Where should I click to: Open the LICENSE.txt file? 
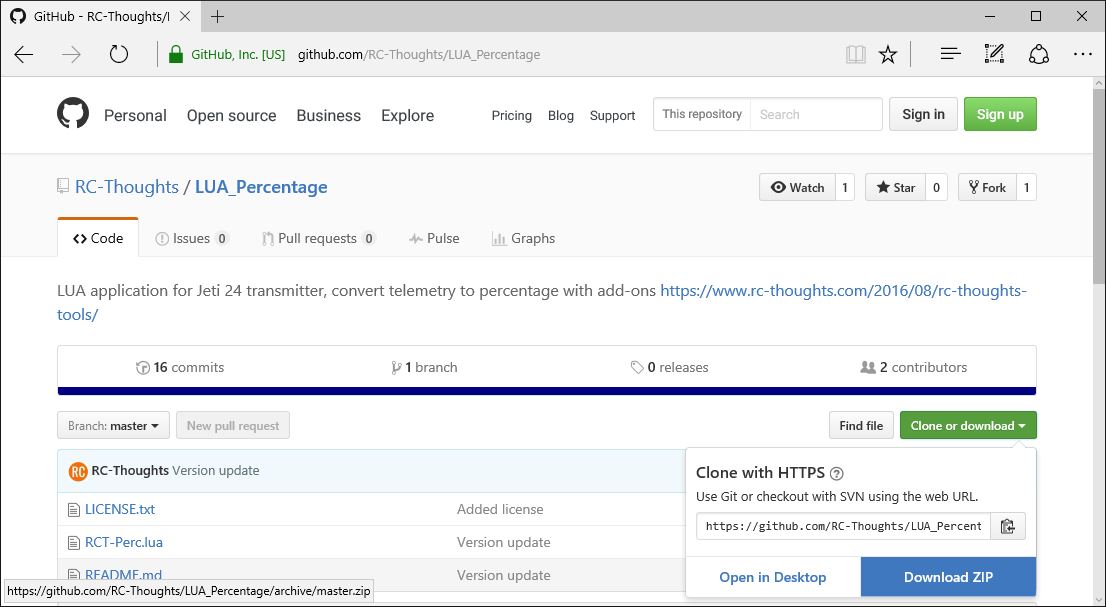tap(120, 509)
